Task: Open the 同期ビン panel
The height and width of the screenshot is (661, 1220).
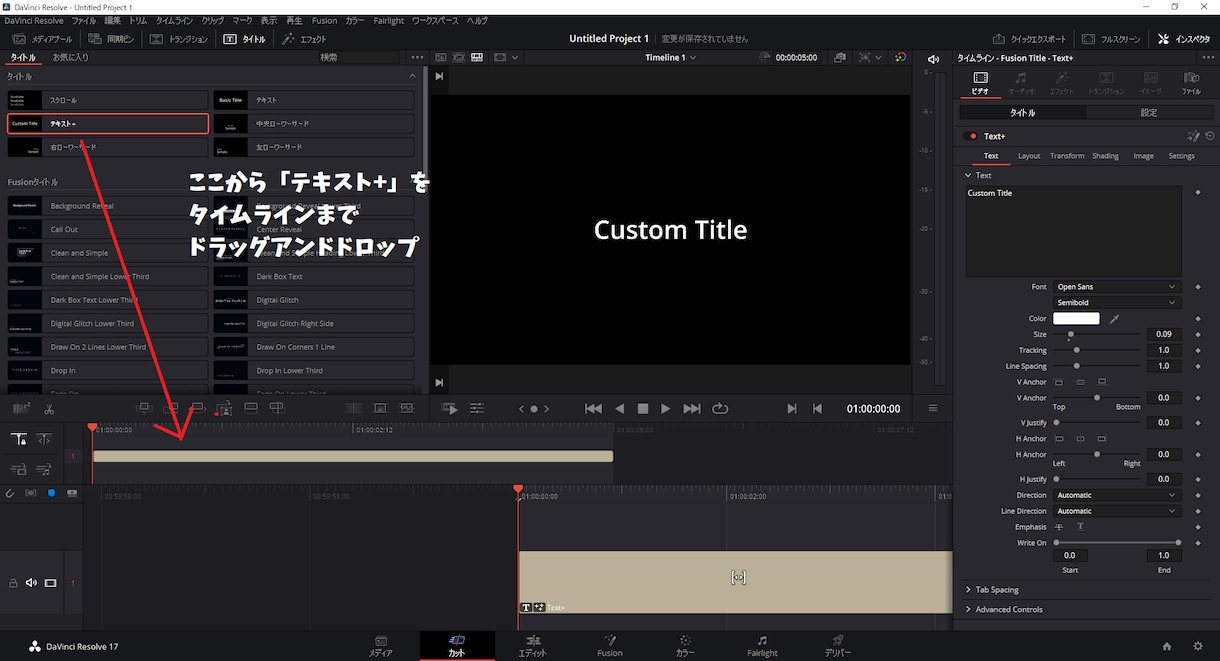Action: [x=111, y=39]
